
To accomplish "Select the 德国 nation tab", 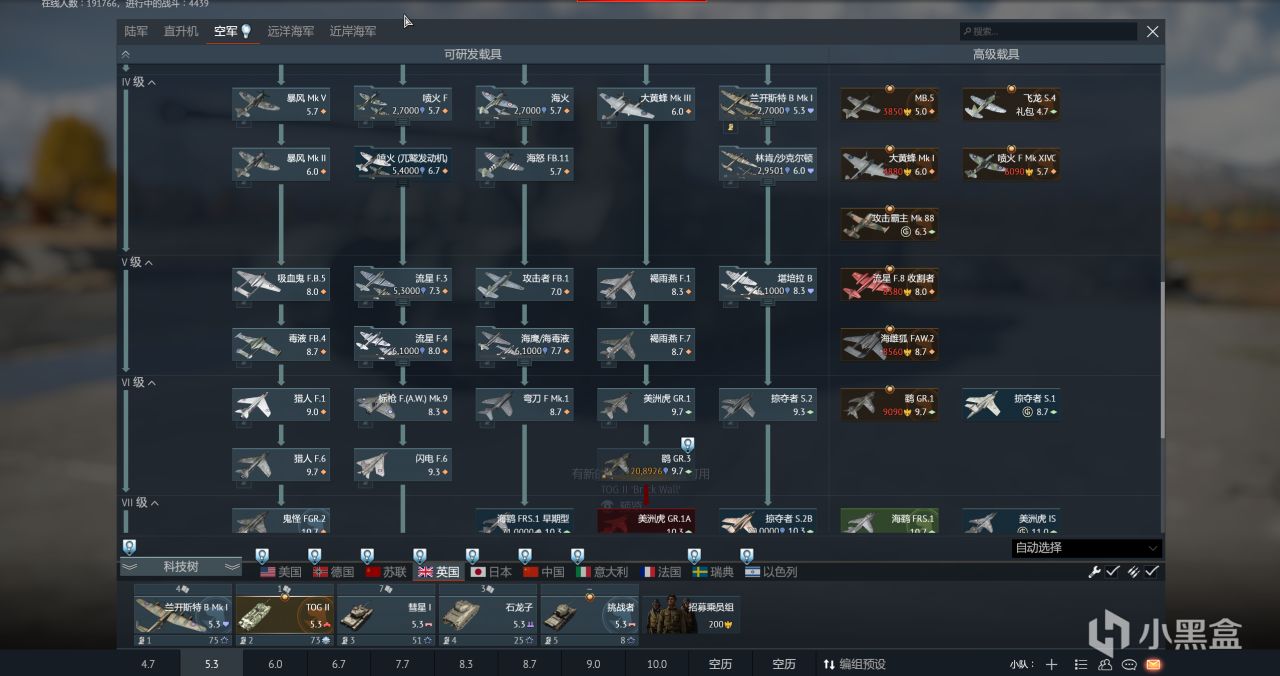I will coord(334,572).
